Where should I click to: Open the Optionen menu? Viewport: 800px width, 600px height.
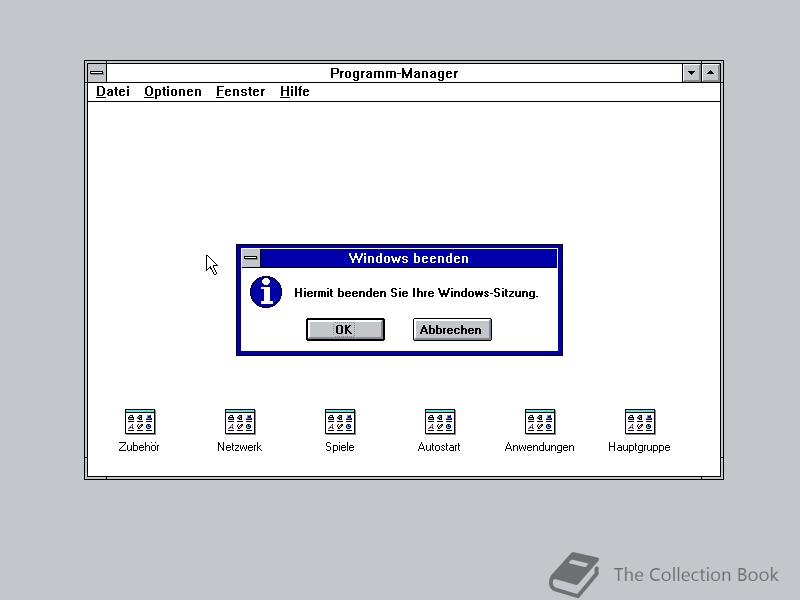(172, 92)
